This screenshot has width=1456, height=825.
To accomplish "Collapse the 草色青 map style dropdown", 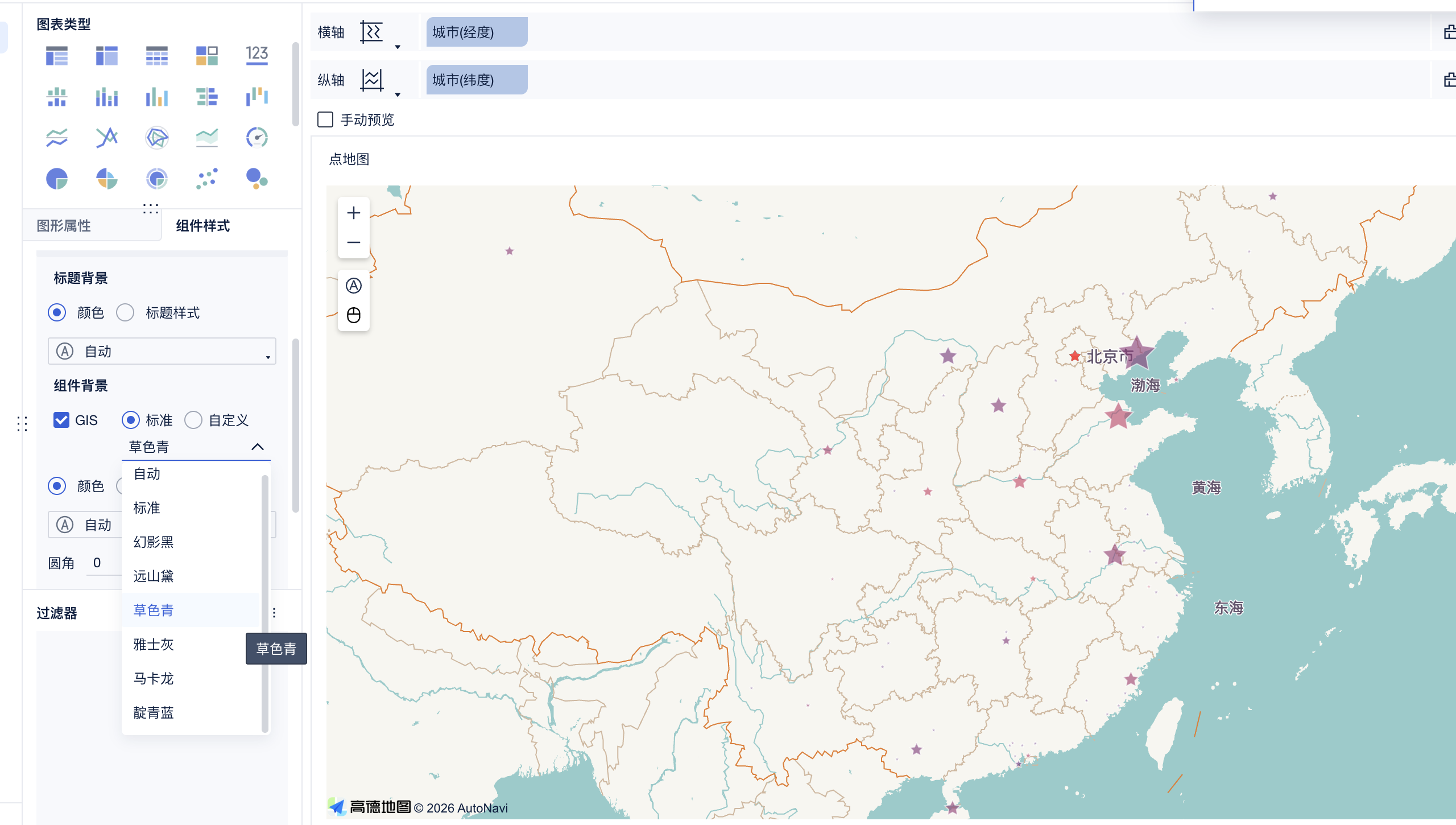I will coord(257,447).
